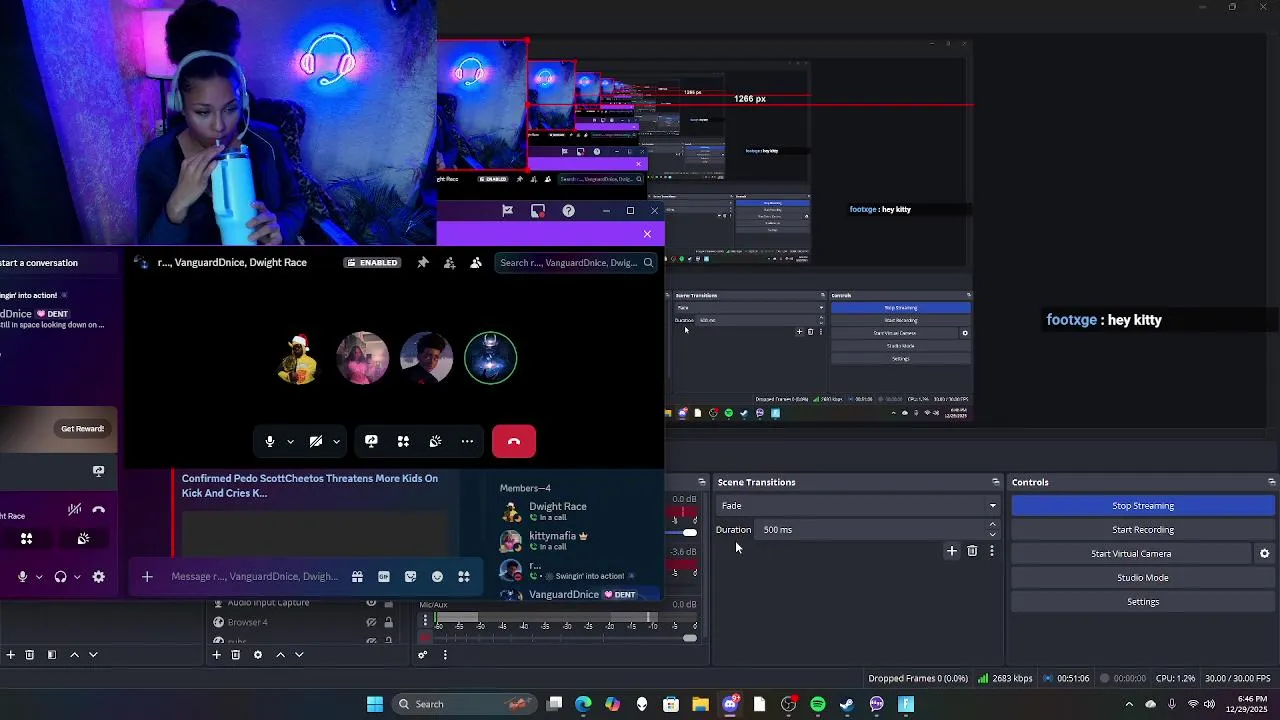Open GIF picker in message bar

pyautogui.click(x=384, y=577)
